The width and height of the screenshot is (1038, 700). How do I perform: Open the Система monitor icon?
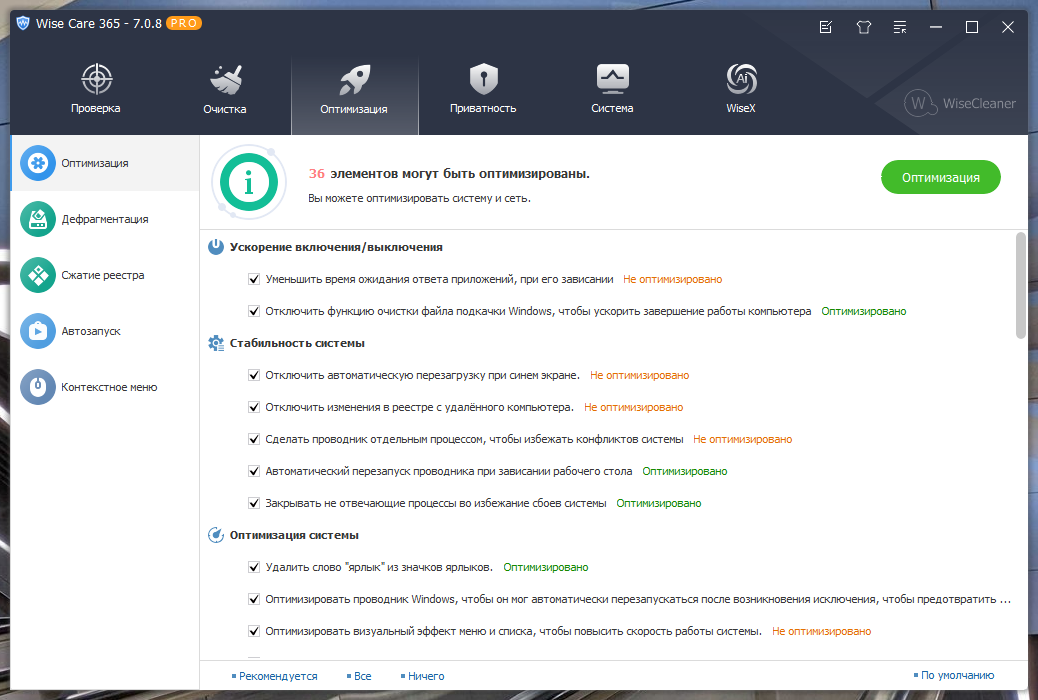[x=612, y=79]
